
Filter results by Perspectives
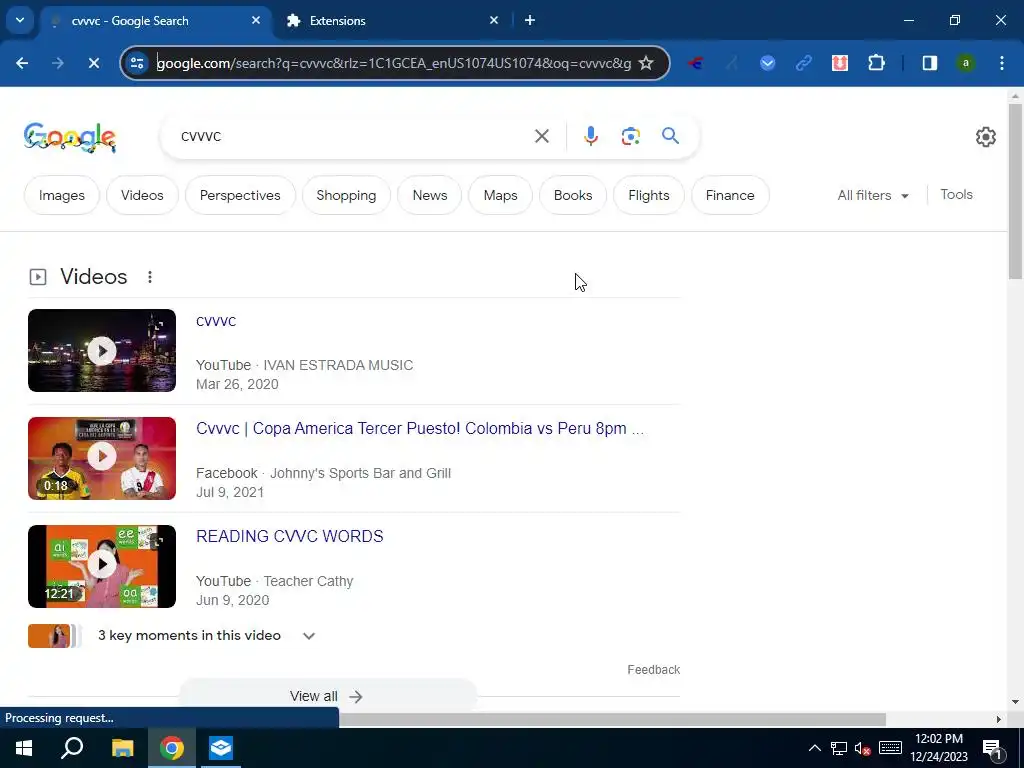[x=240, y=195]
